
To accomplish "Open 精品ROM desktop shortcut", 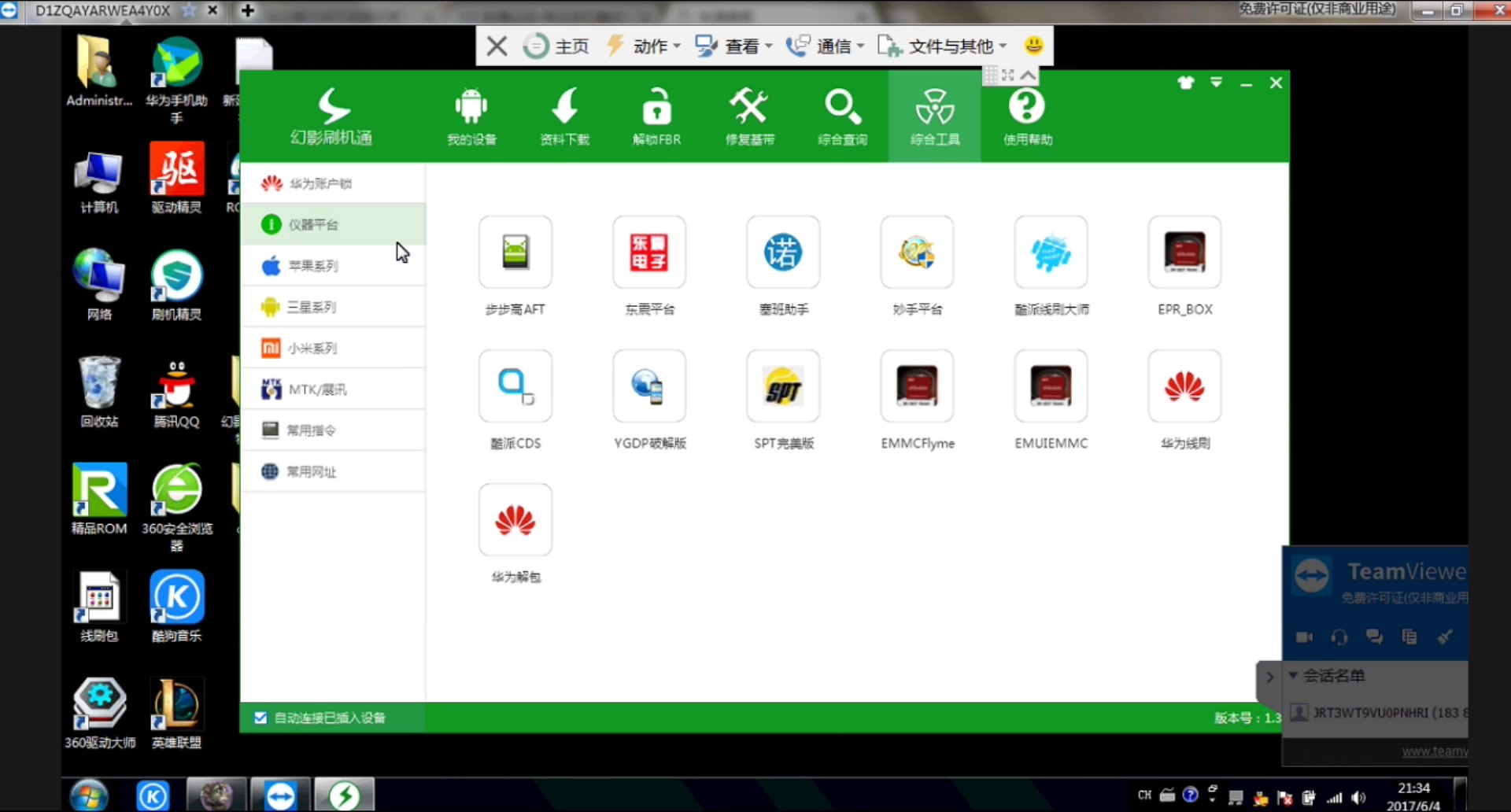I will click(x=99, y=500).
